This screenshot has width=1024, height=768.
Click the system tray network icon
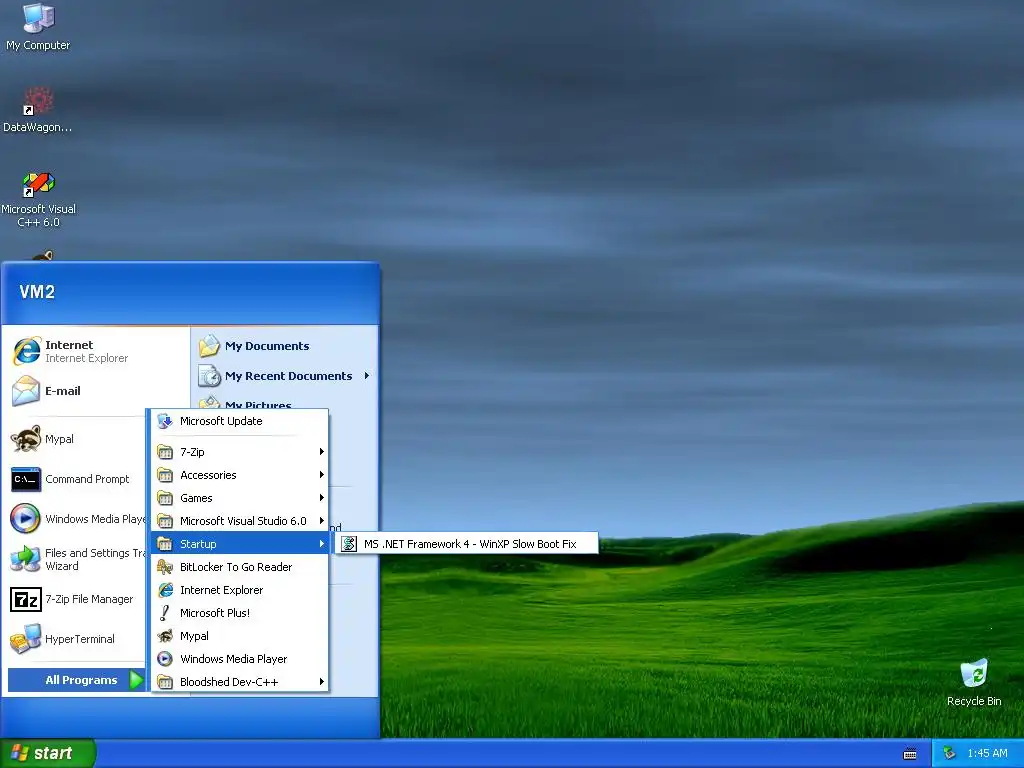point(949,753)
